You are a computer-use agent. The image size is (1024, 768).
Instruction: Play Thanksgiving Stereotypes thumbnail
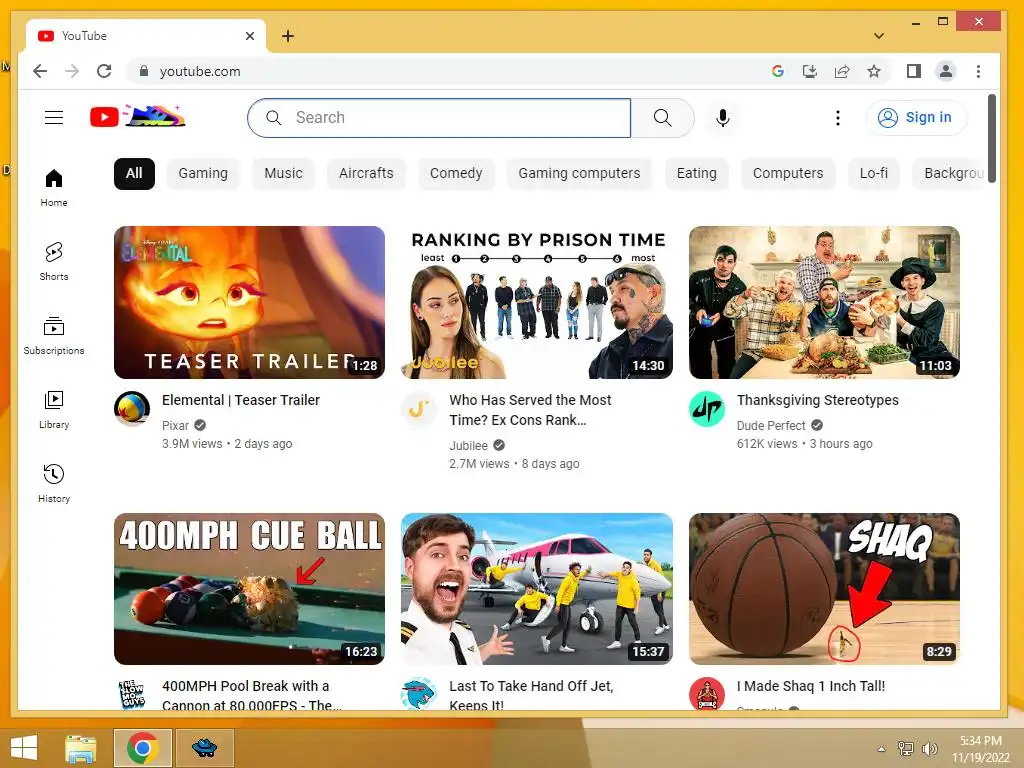(824, 302)
